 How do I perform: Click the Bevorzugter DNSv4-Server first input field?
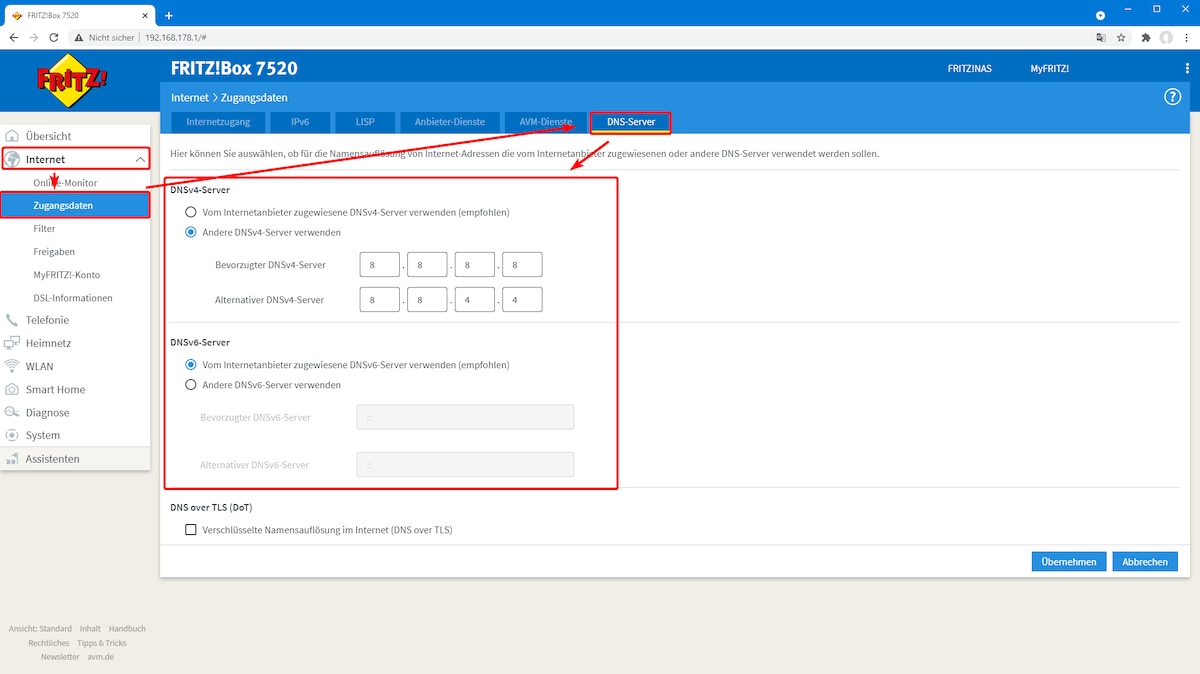click(379, 263)
